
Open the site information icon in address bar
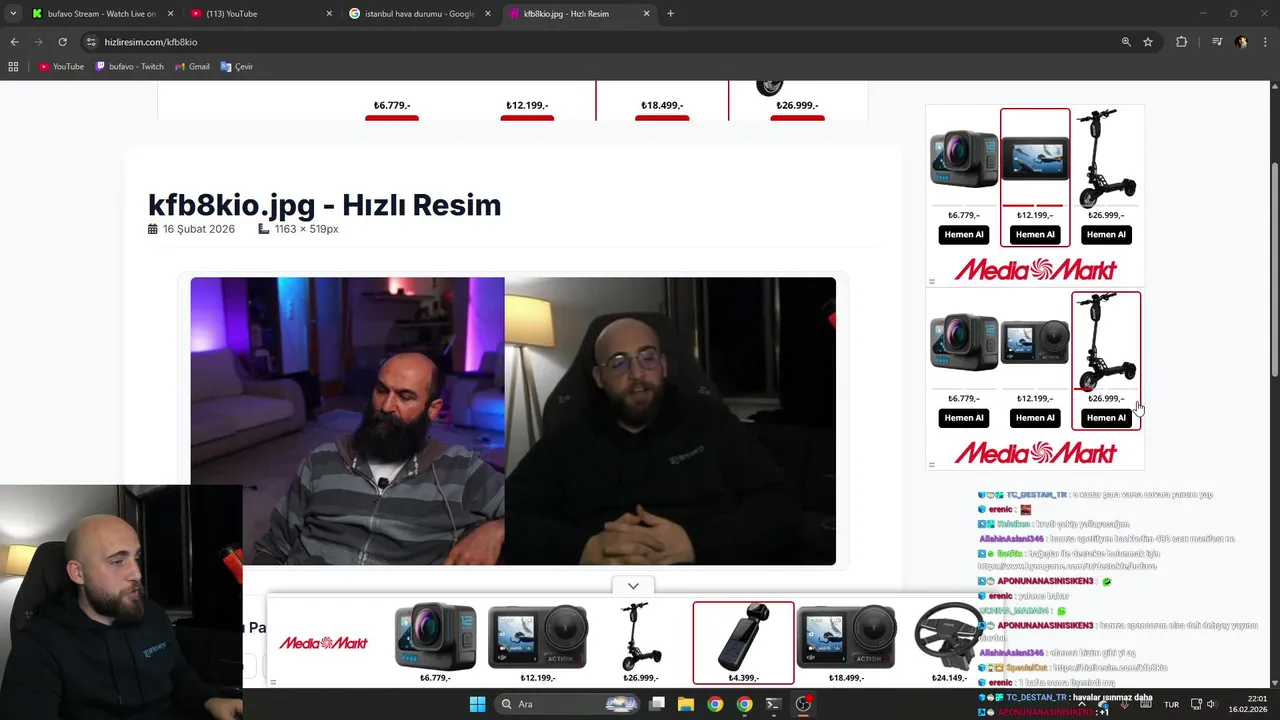pos(91,42)
